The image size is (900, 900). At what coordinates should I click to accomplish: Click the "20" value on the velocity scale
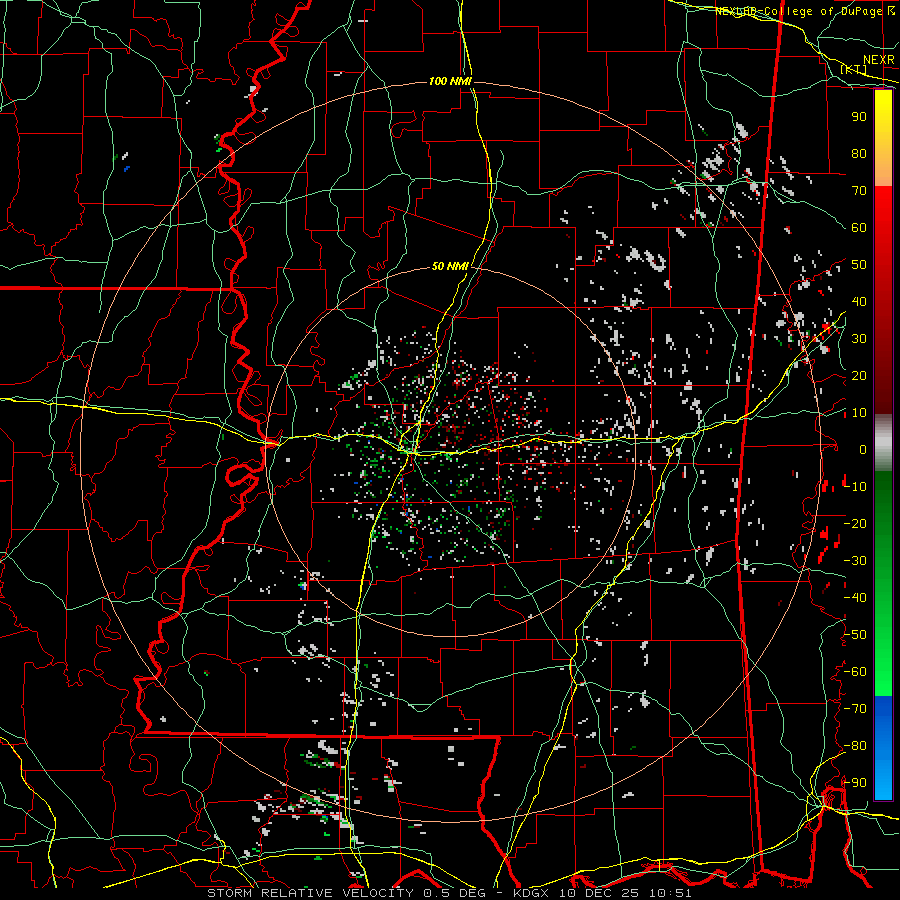pos(859,375)
